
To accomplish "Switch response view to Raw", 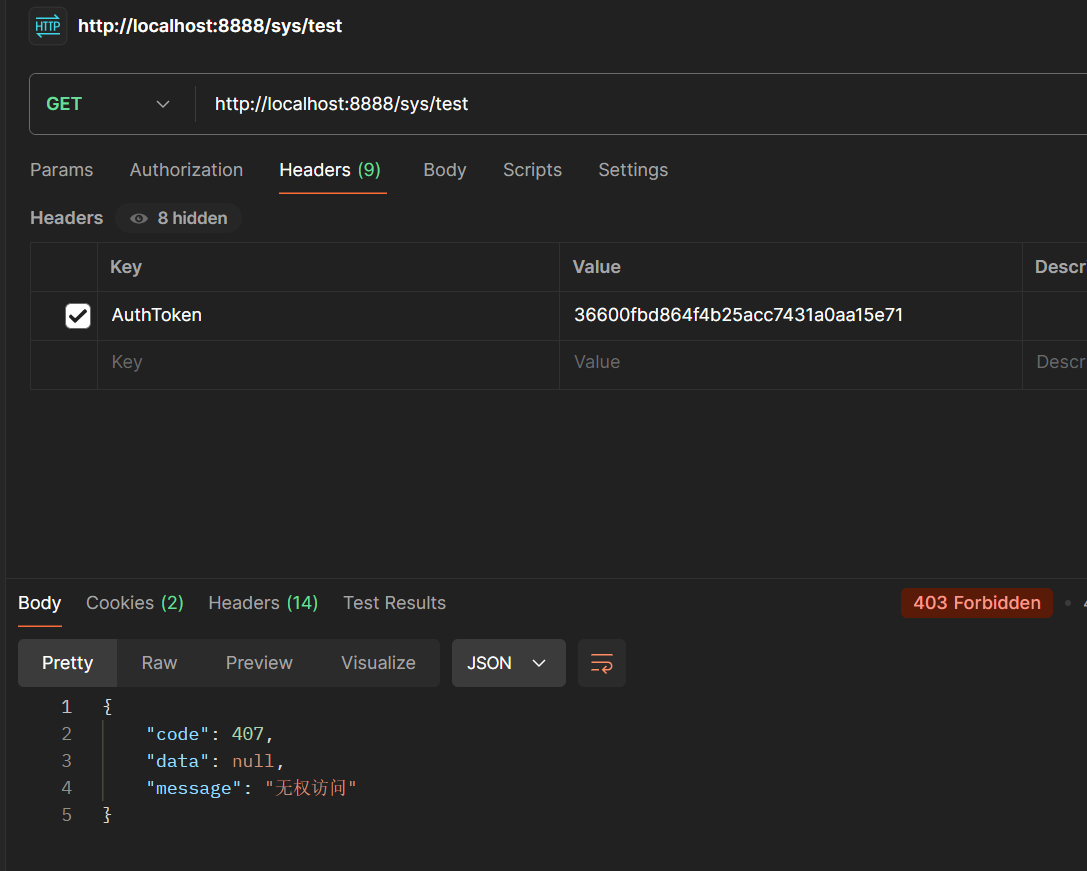I will click(x=159, y=663).
